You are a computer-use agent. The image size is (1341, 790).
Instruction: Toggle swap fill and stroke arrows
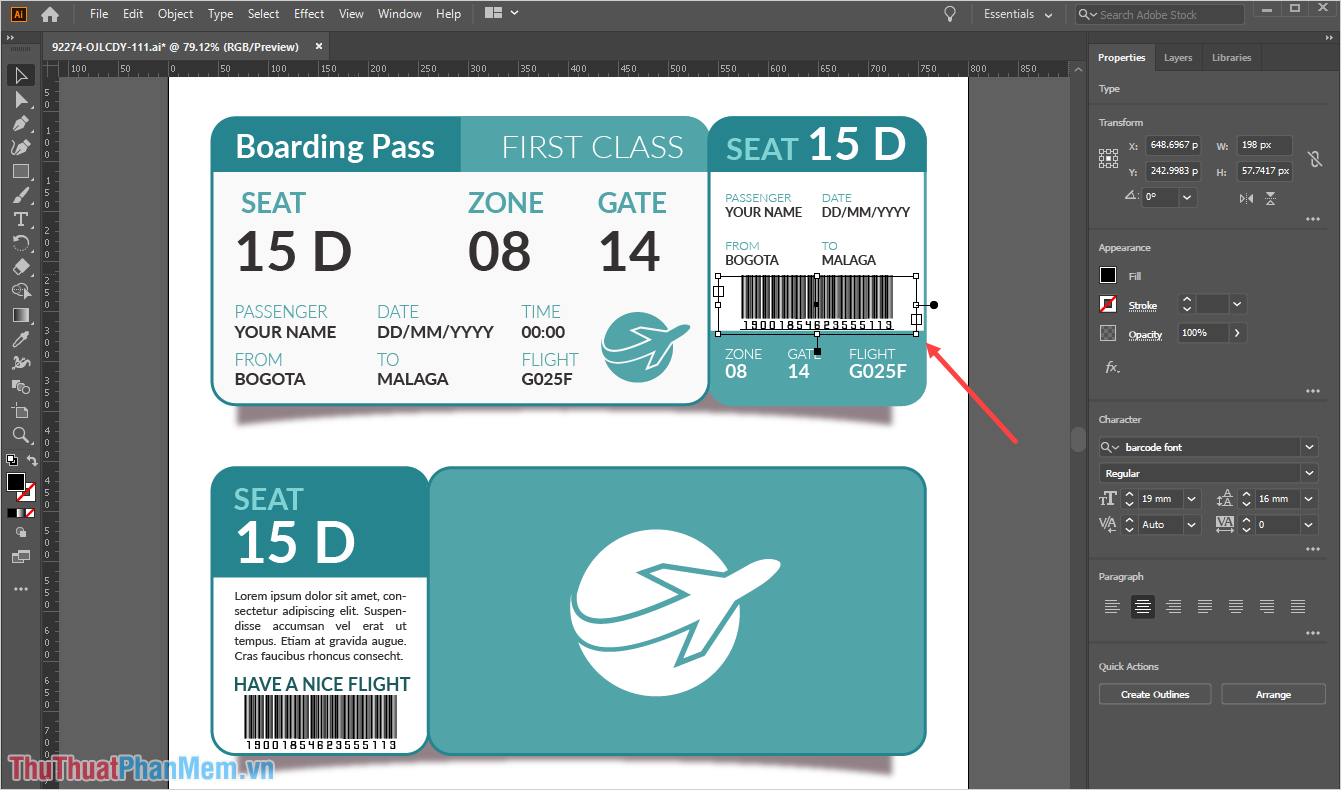(x=32, y=461)
